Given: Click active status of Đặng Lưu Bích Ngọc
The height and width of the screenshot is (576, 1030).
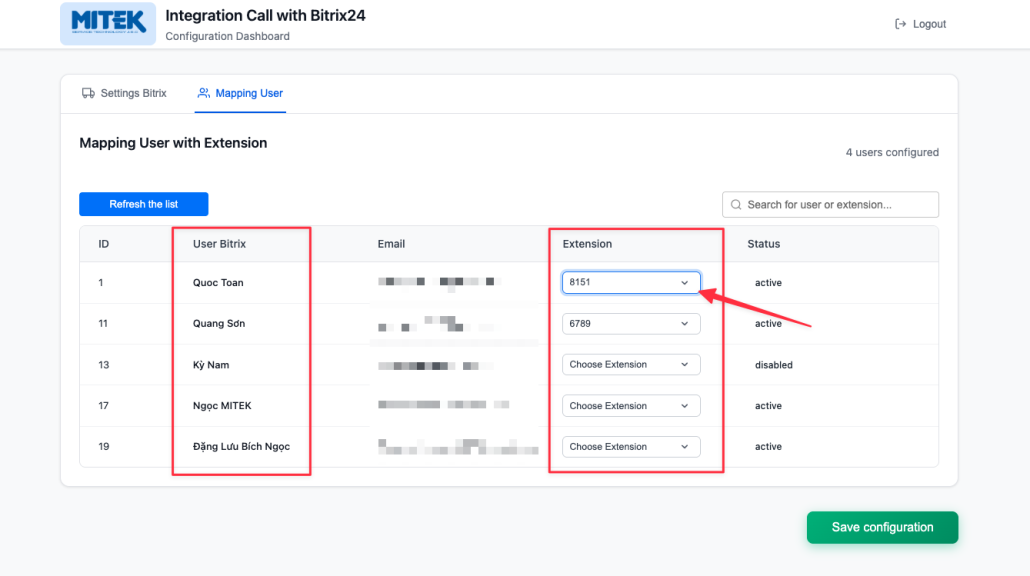Looking at the screenshot, I should click(x=768, y=447).
